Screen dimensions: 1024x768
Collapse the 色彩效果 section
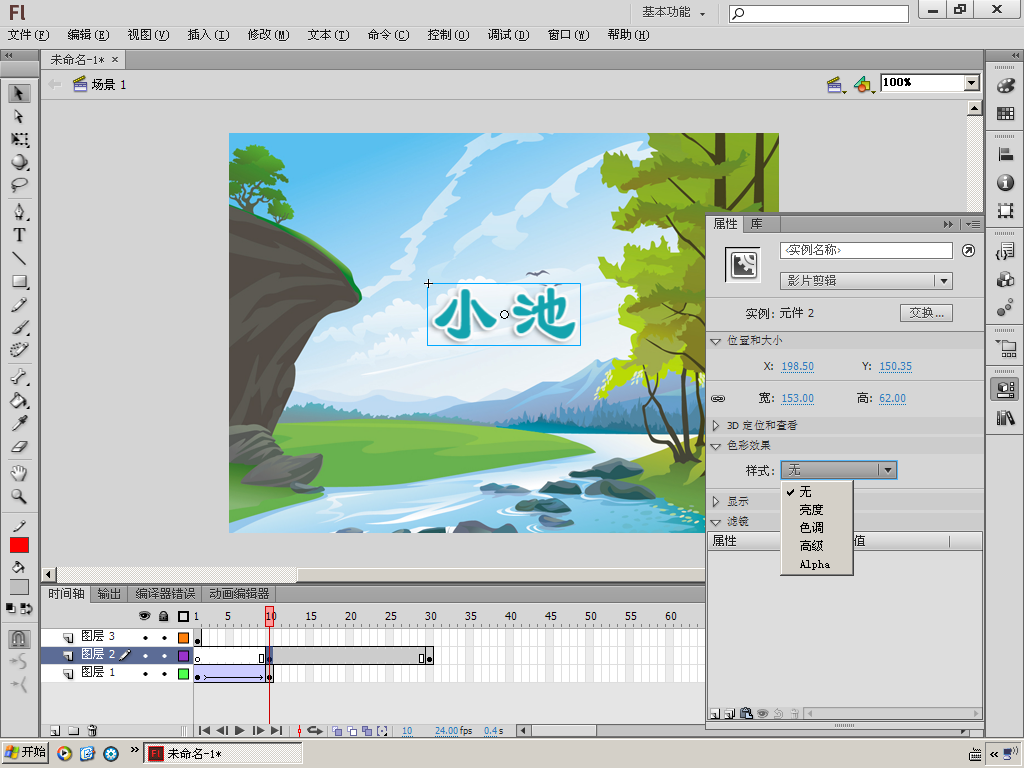(716, 446)
